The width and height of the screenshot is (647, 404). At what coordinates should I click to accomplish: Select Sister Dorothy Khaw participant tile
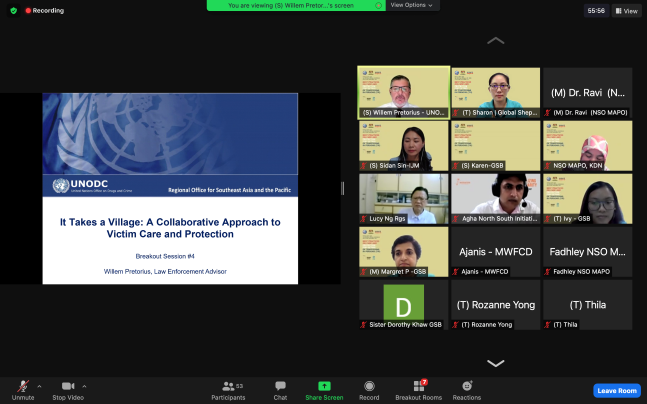(x=403, y=304)
